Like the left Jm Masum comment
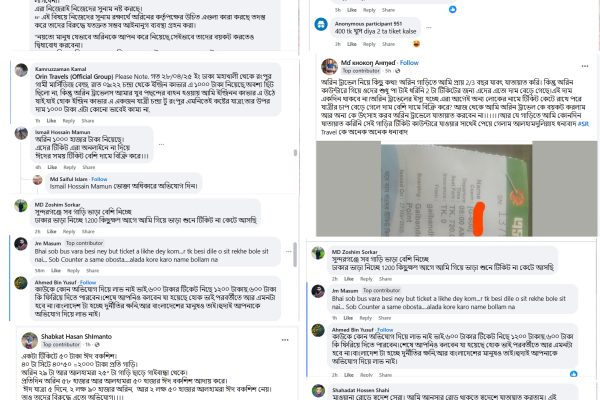The image size is (600, 400). click(x=56, y=271)
